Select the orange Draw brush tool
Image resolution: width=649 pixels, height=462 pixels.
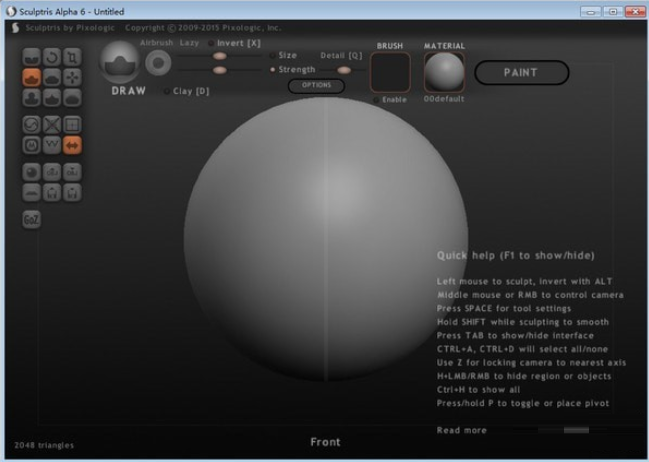(31, 77)
